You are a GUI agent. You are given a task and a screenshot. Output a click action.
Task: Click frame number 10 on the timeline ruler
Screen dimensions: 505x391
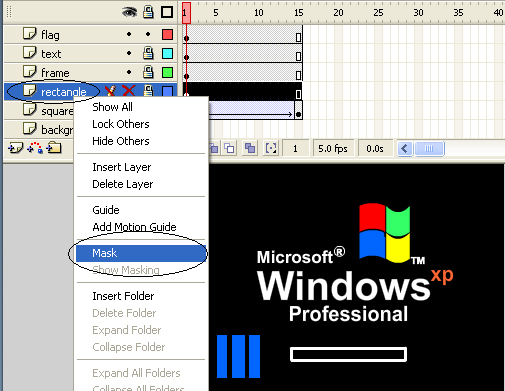(x=259, y=13)
